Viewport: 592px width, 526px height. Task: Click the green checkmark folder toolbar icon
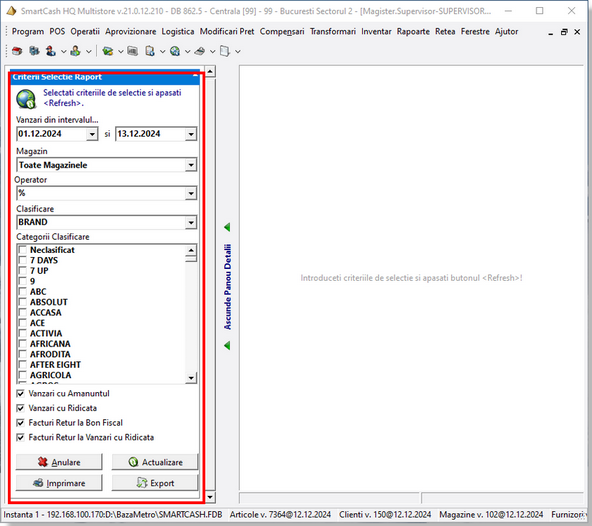tap(108, 51)
